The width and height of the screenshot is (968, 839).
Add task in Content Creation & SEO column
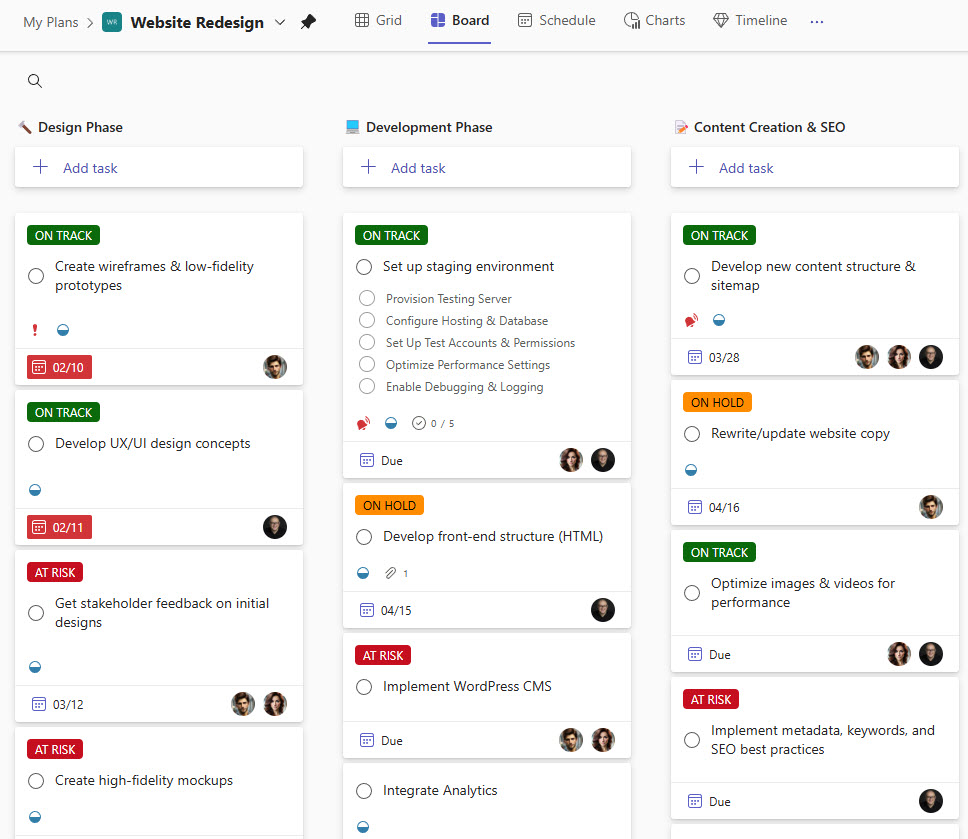coord(814,167)
